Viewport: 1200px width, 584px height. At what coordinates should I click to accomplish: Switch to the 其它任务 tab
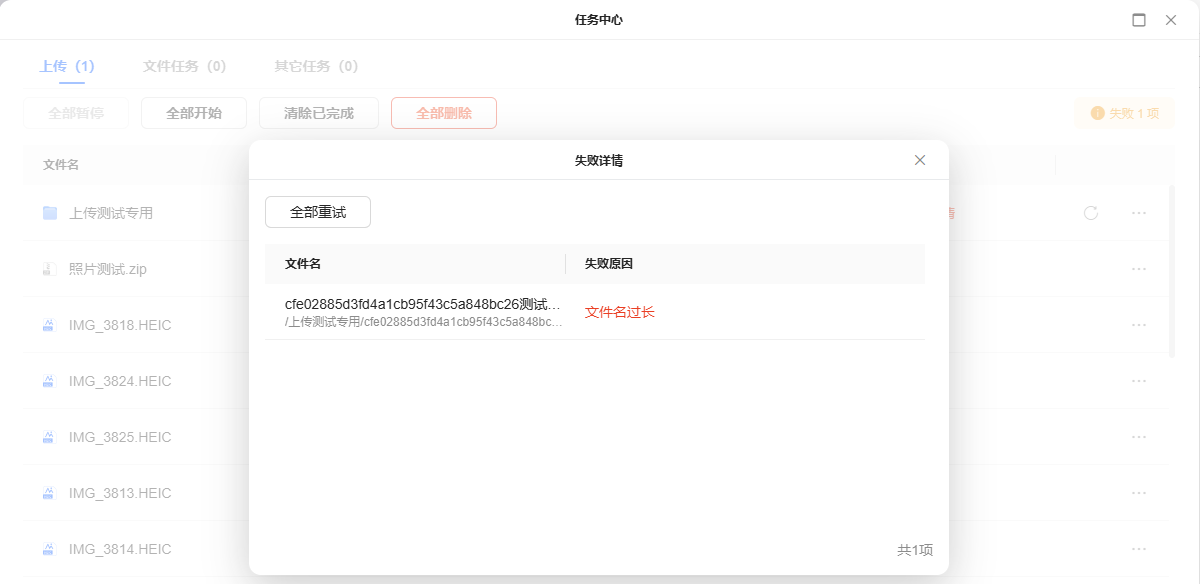316,66
